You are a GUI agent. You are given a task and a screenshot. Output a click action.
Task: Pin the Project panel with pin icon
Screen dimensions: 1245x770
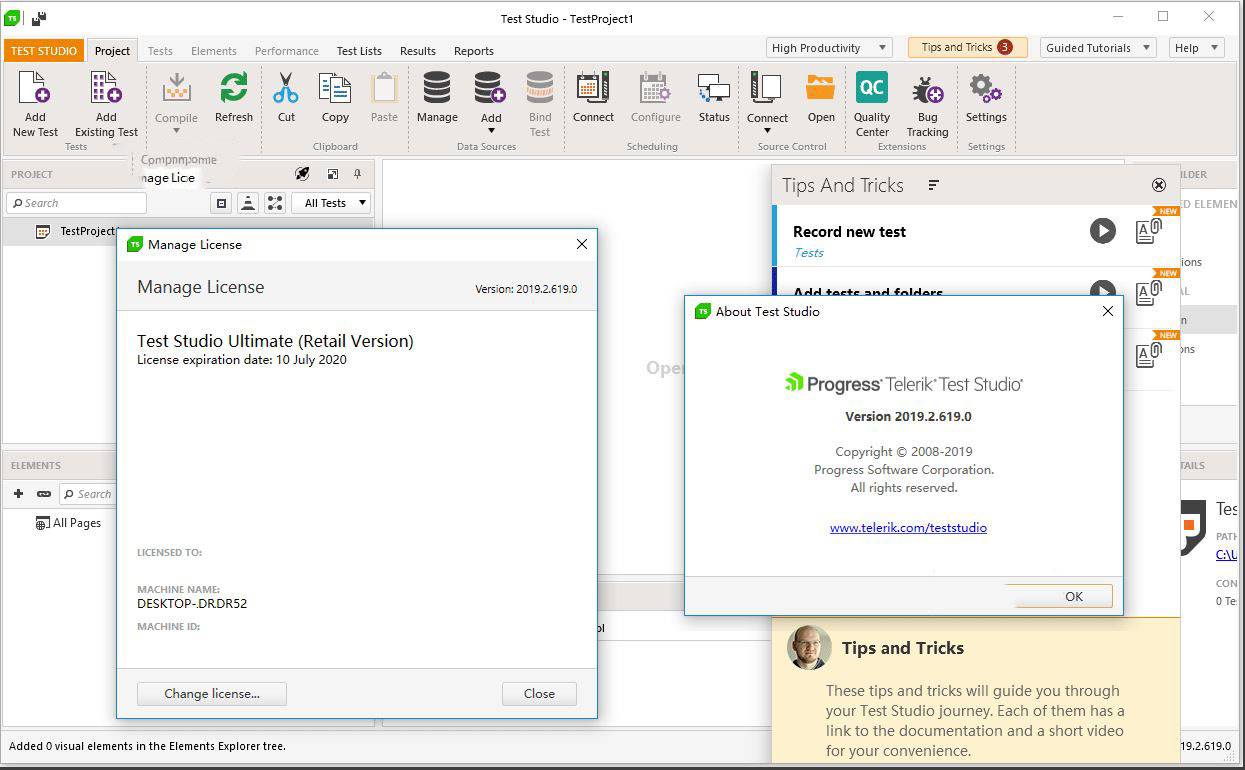point(357,174)
